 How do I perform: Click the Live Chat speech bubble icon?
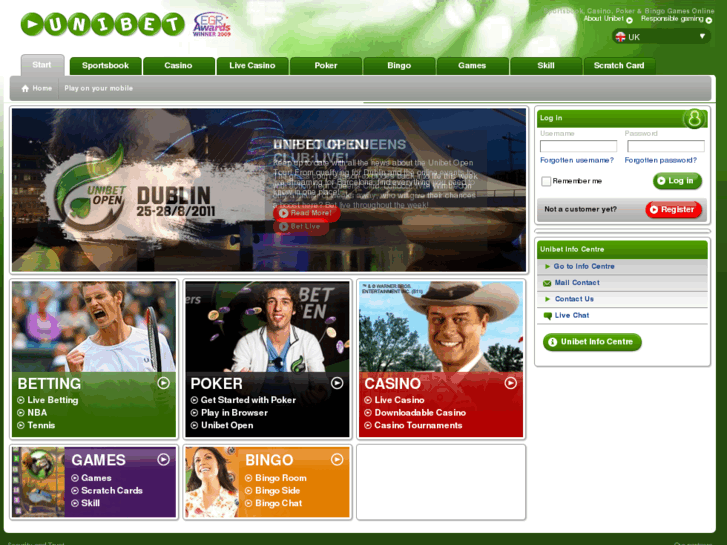coord(548,316)
